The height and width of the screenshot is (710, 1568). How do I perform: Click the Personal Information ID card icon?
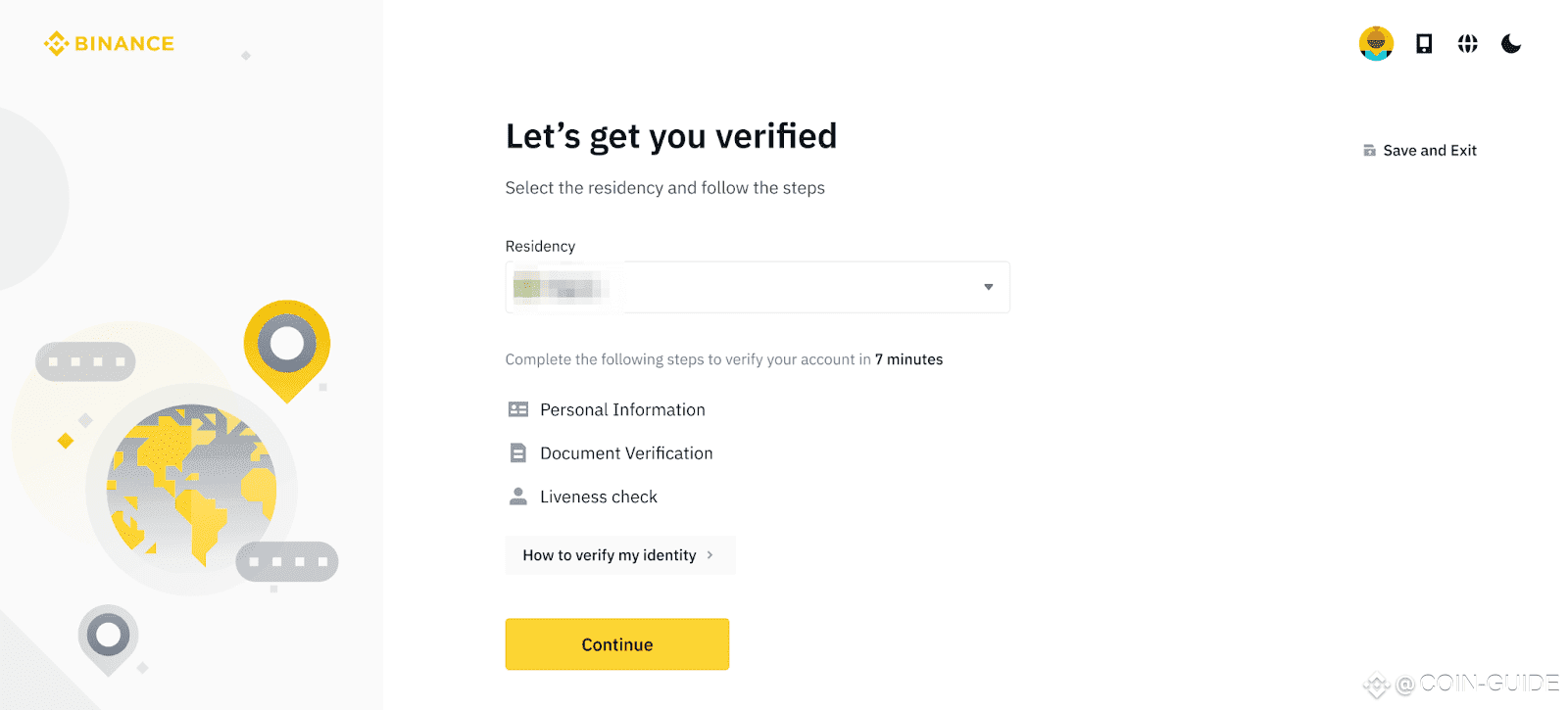518,409
